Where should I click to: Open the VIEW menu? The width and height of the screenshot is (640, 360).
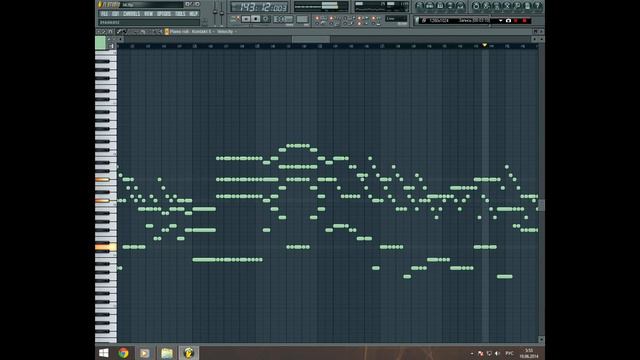tap(148, 14)
